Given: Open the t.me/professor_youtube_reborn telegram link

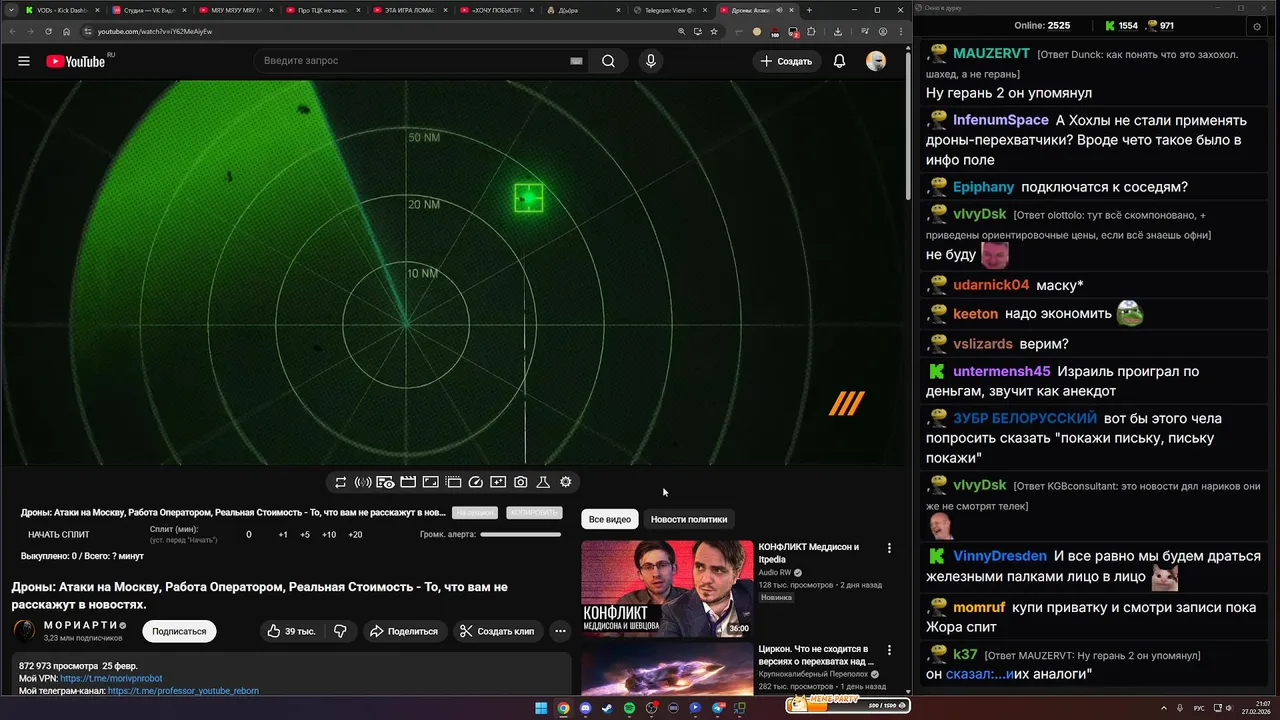Looking at the screenshot, I should pyautogui.click(x=183, y=691).
